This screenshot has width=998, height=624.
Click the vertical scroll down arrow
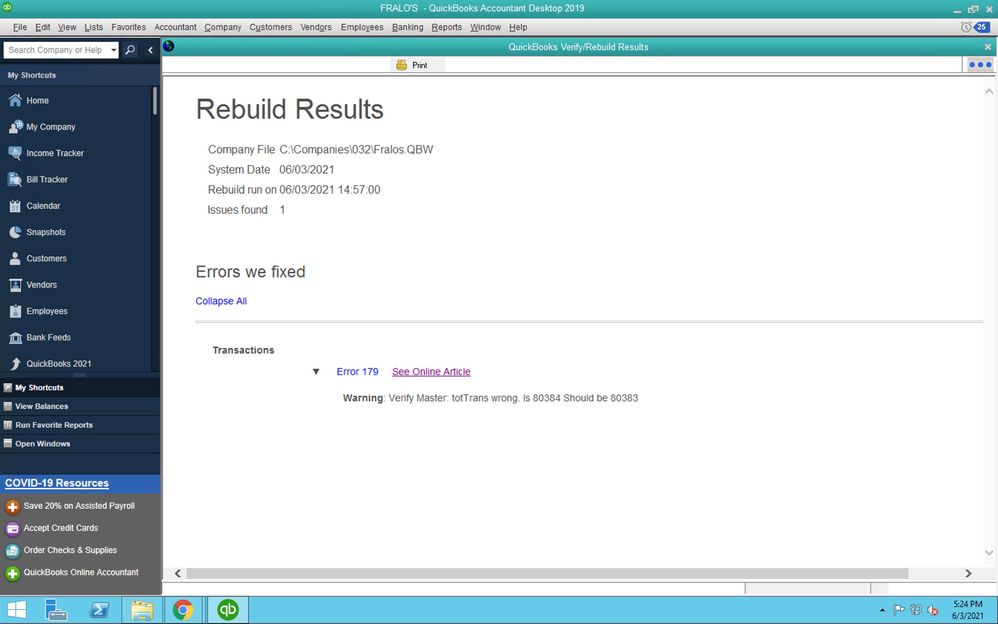[x=988, y=553]
